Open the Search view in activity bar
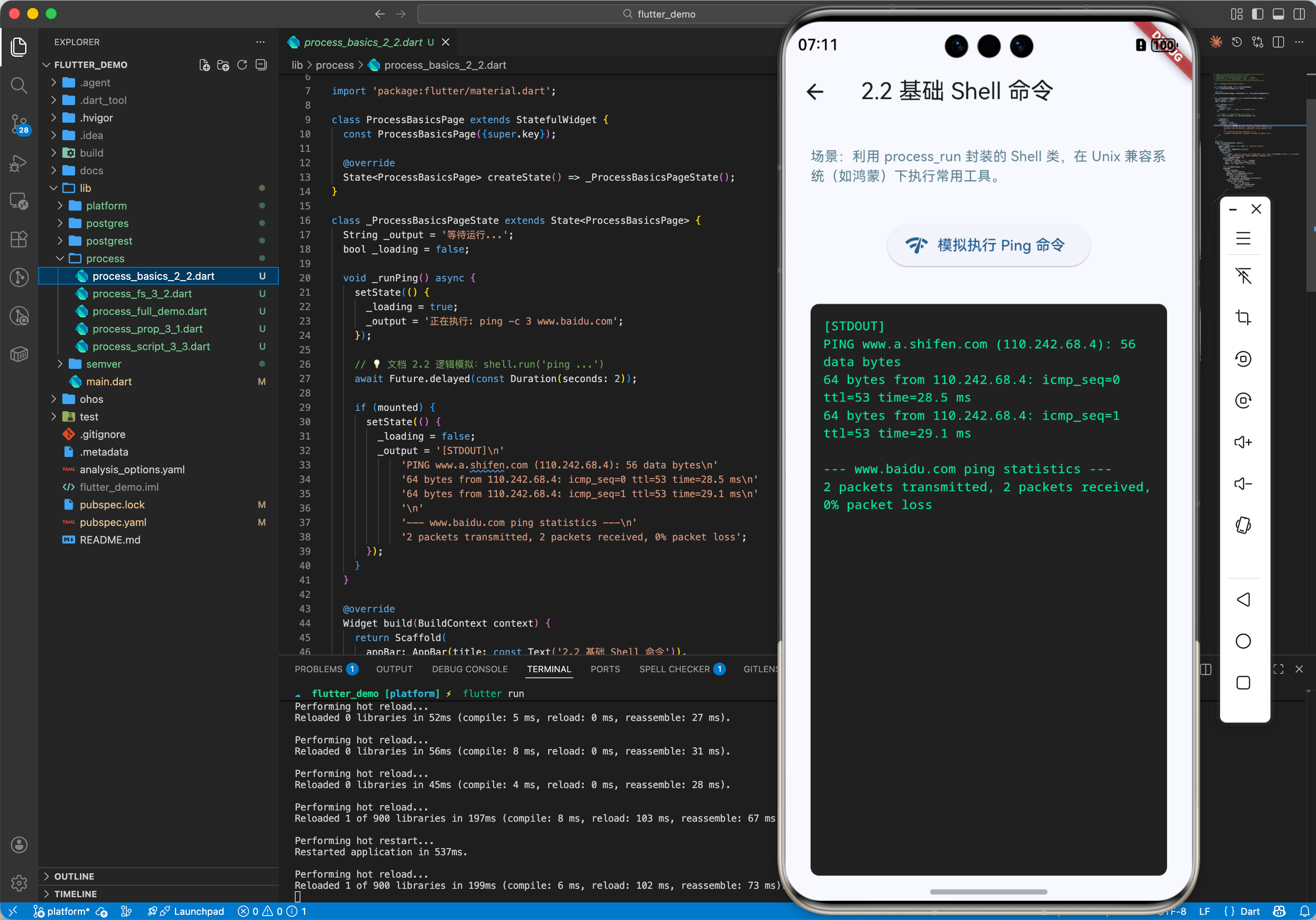This screenshot has width=1316, height=920. (19, 86)
